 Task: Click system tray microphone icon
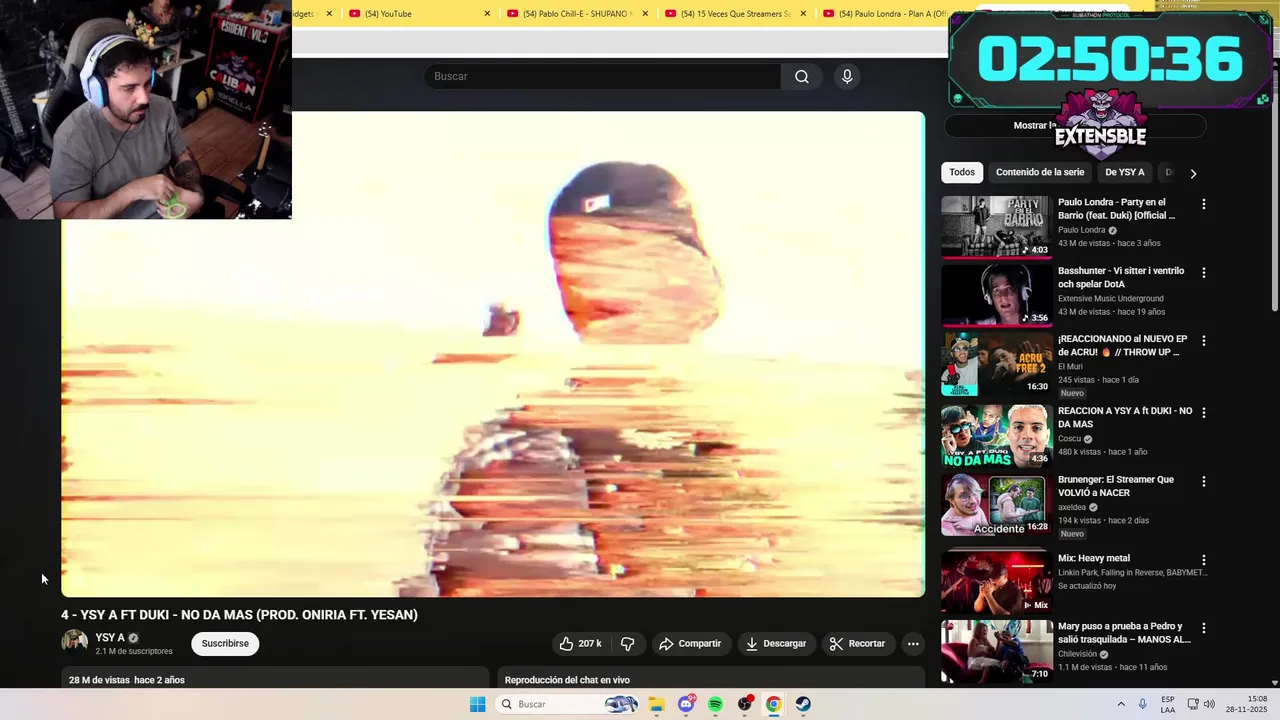1142,704
